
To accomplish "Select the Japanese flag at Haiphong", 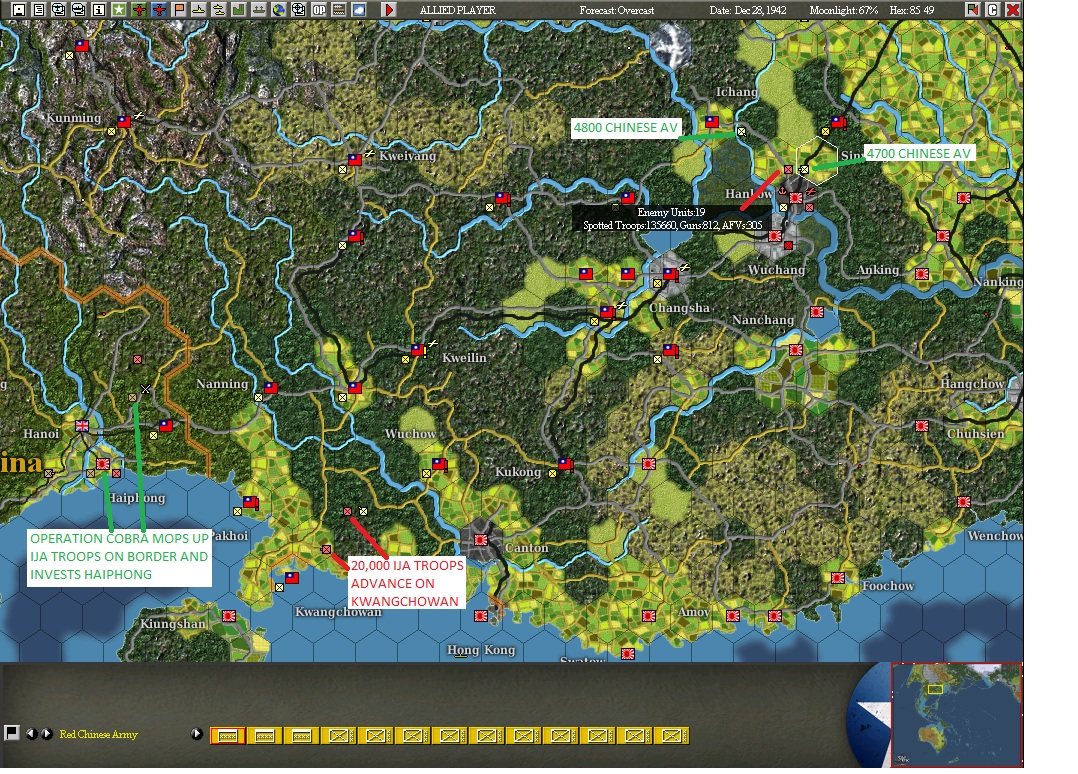I will 103,464.
